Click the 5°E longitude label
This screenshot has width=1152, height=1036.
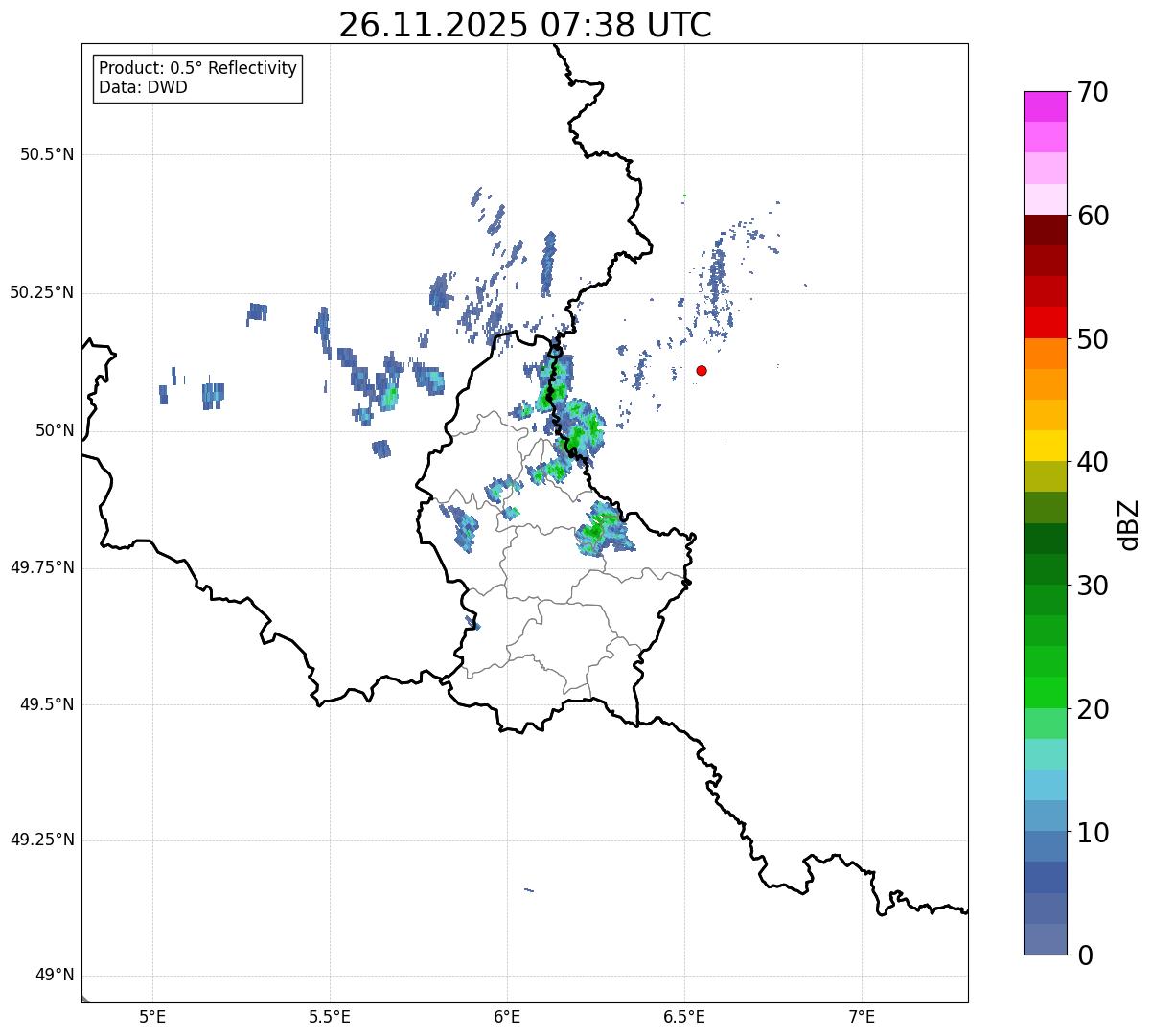(152, 1016)
